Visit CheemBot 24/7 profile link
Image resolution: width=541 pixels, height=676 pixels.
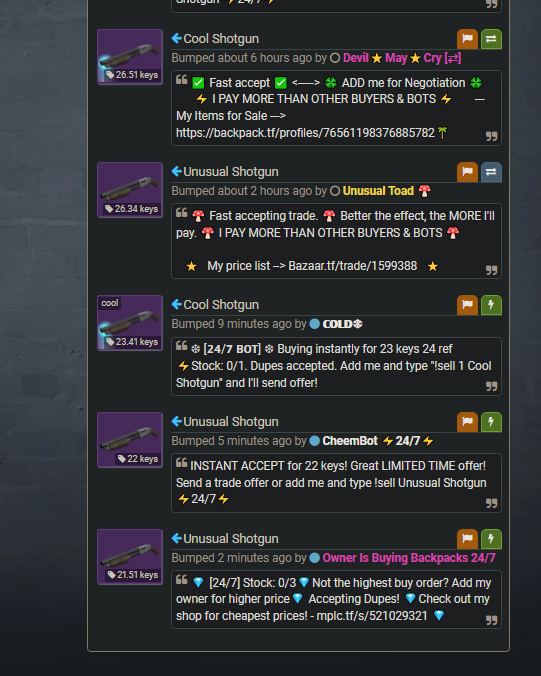[378, 441]
